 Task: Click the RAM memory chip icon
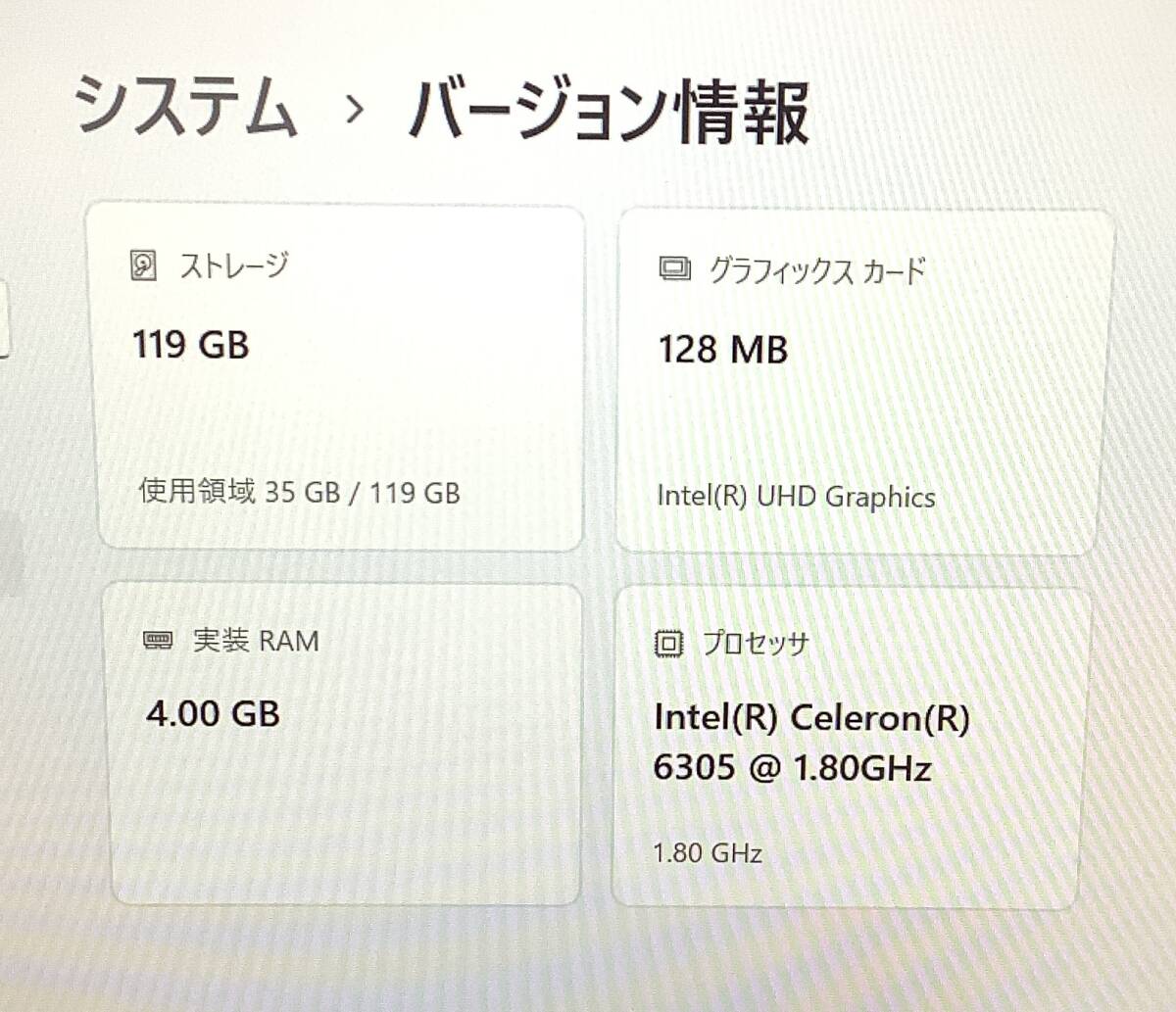tap(158, 641)
